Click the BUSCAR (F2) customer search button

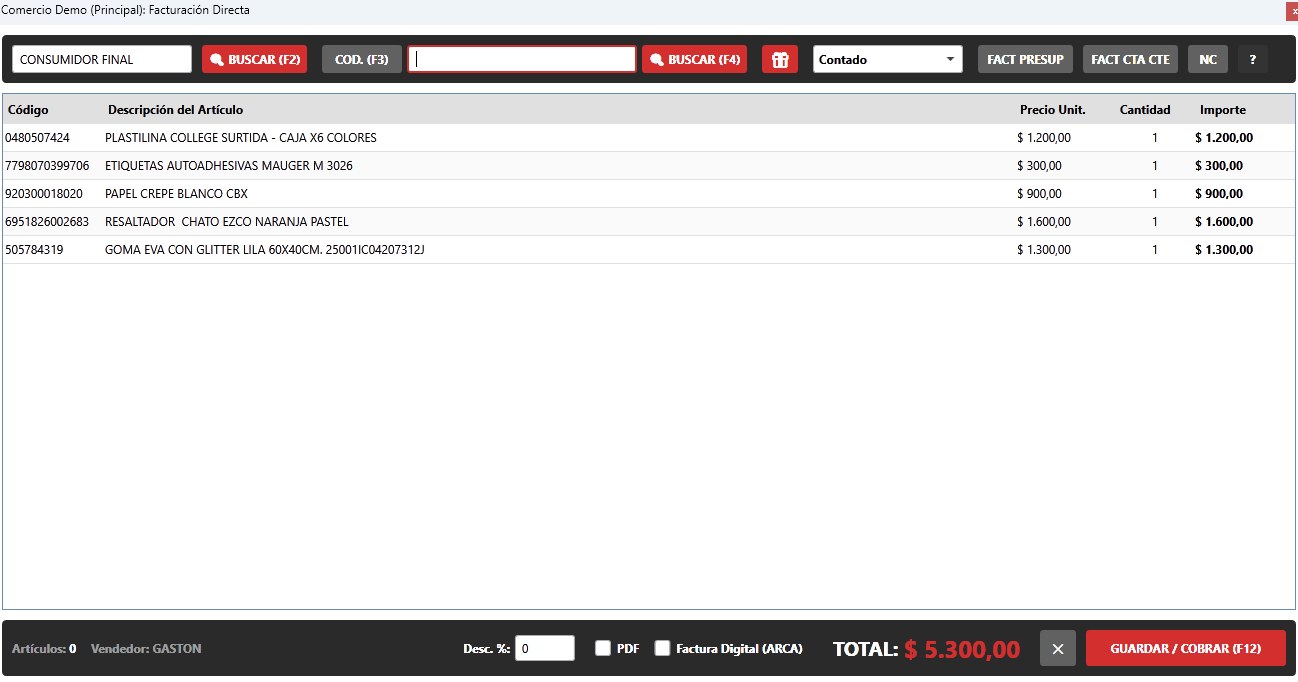pyautogui.click(x=255, y=59)
